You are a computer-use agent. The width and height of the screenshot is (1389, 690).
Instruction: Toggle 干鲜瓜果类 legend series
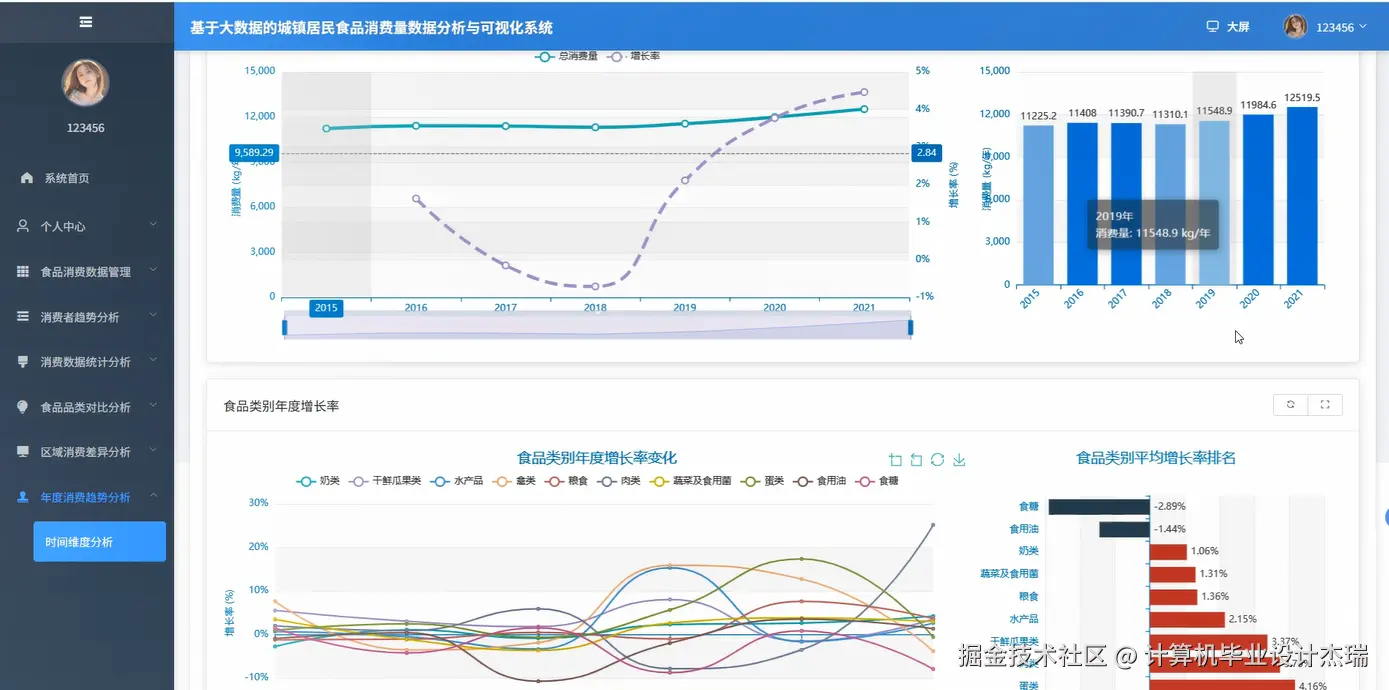tap(385, 481)
